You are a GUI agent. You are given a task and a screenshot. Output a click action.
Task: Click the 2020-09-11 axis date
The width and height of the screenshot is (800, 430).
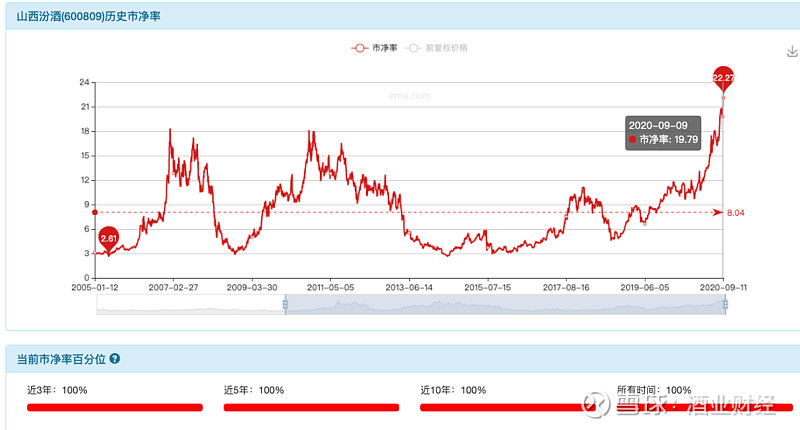723,288
